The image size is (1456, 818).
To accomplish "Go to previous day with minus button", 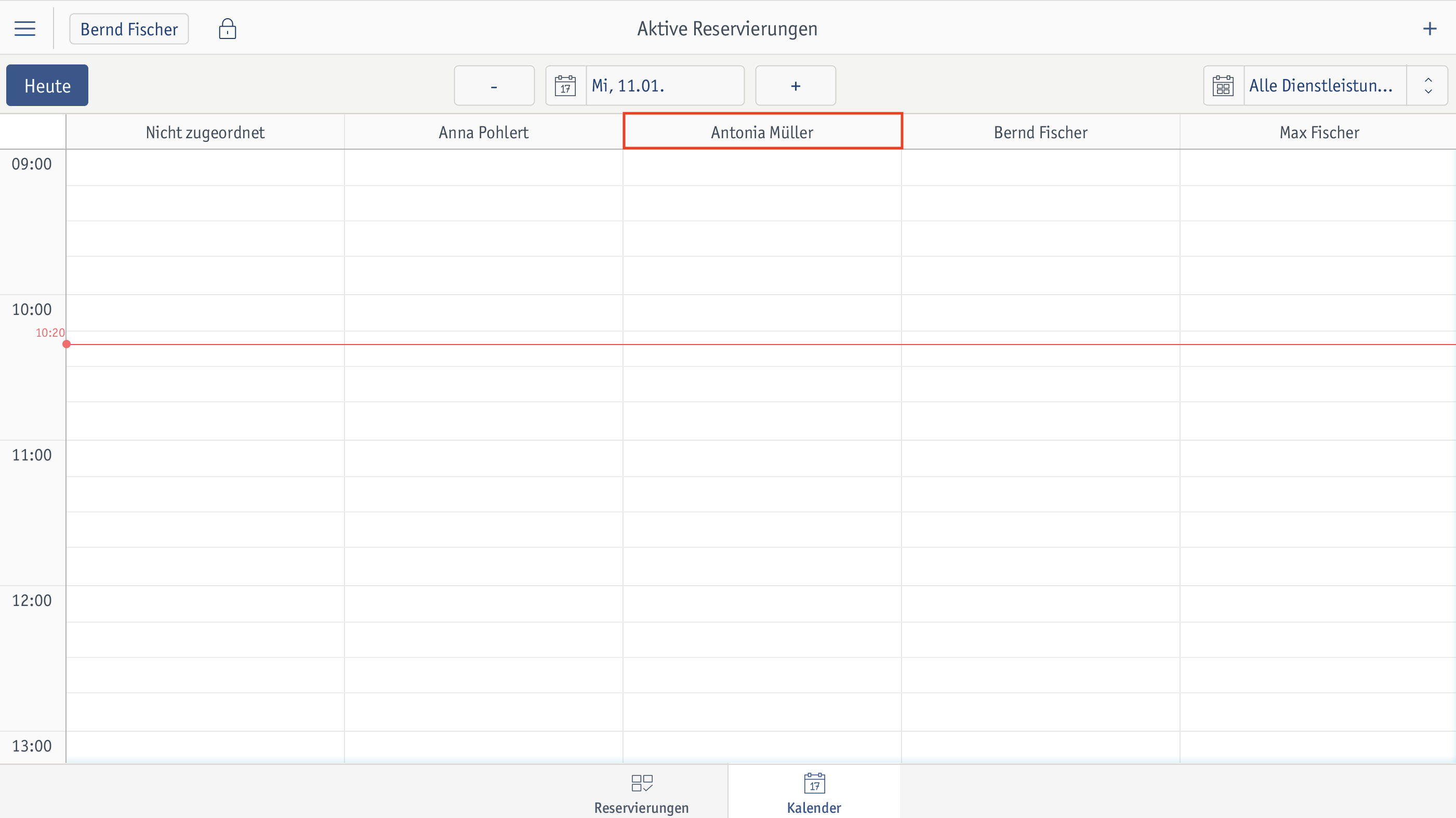I will 494,85.
